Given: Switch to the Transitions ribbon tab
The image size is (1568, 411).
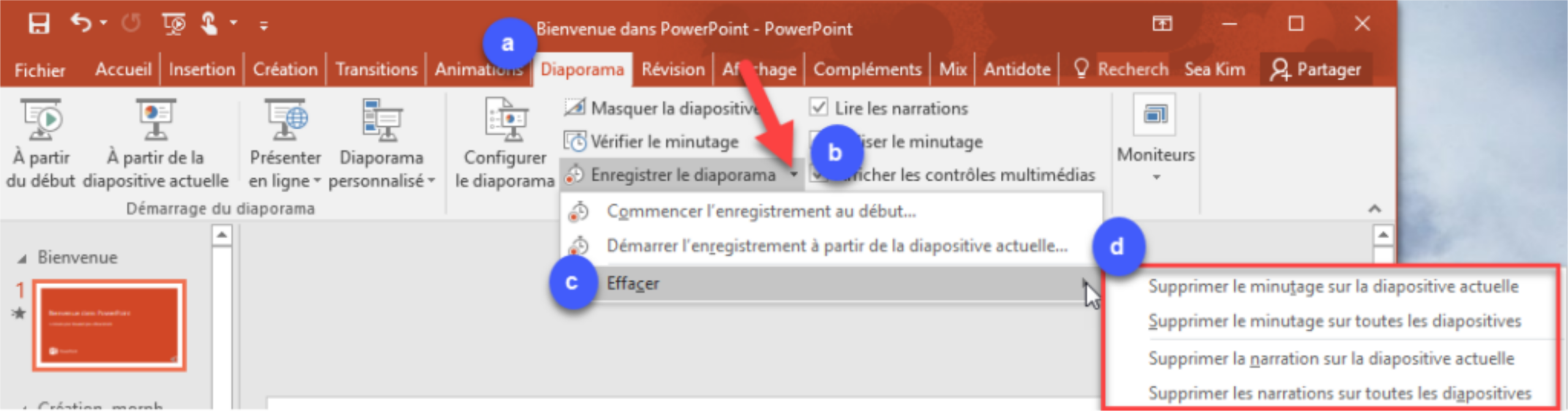Looking at the screenshot, I should point(376,69).
